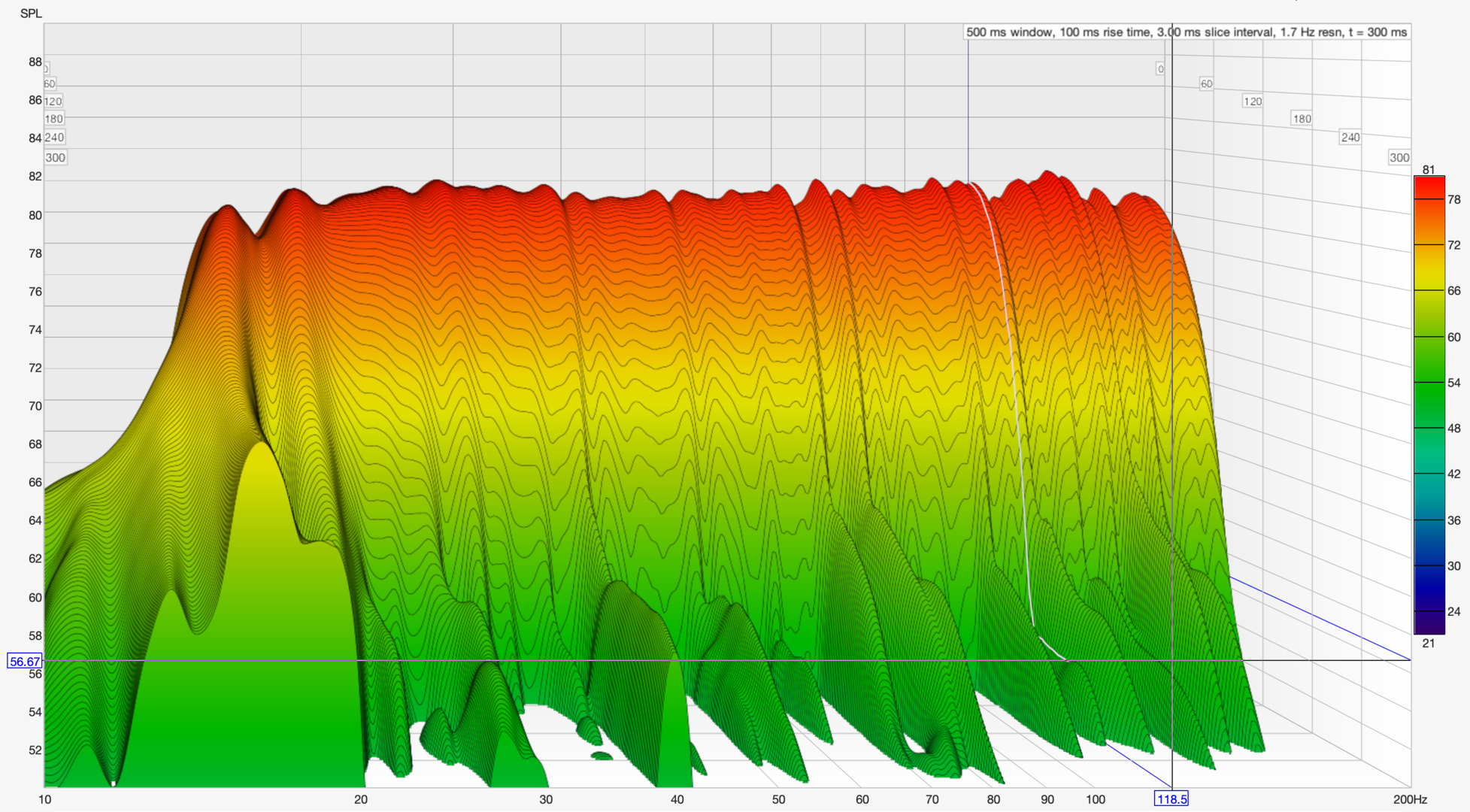This screenshot has height=812, width=1470.
Task: Click the right-side 240 ms time label
Action: 1350,138
